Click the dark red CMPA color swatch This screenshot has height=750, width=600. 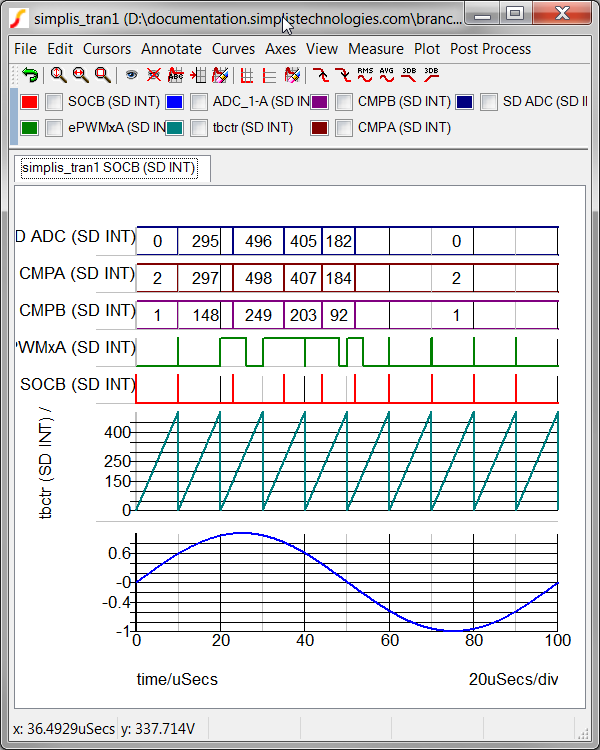coord(320,128)
